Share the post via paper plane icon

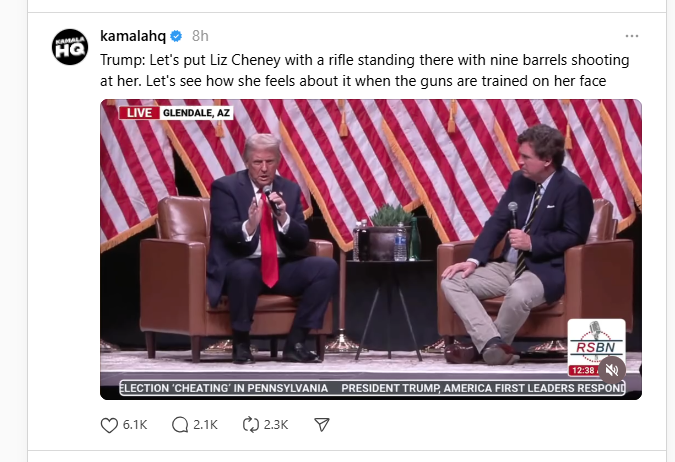click(322, 425)
